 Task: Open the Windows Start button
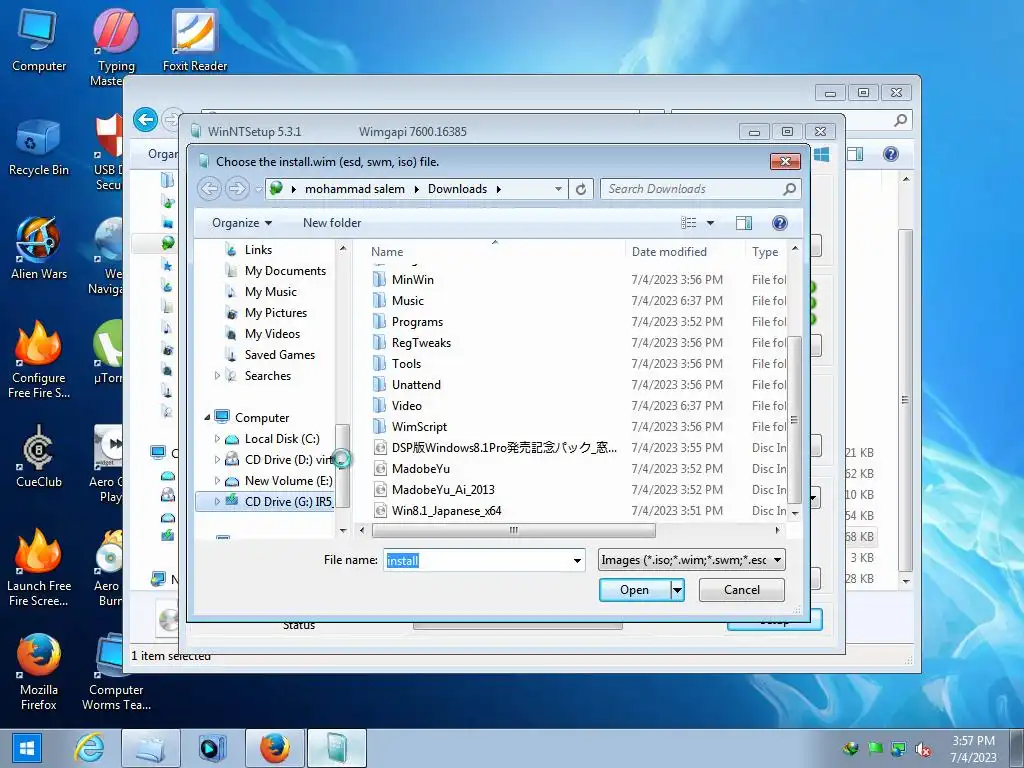26,748
